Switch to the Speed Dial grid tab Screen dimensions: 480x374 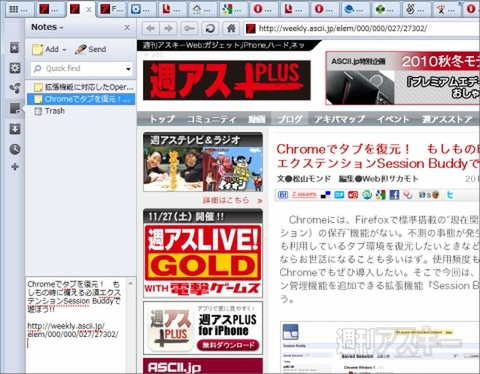pyautogui.click(x=19, y=9)
